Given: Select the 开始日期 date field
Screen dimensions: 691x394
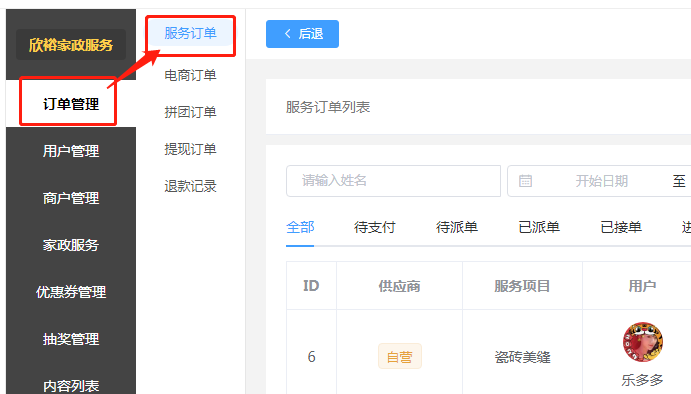Looking at the screenshot, I should click(x=602, y=181).
